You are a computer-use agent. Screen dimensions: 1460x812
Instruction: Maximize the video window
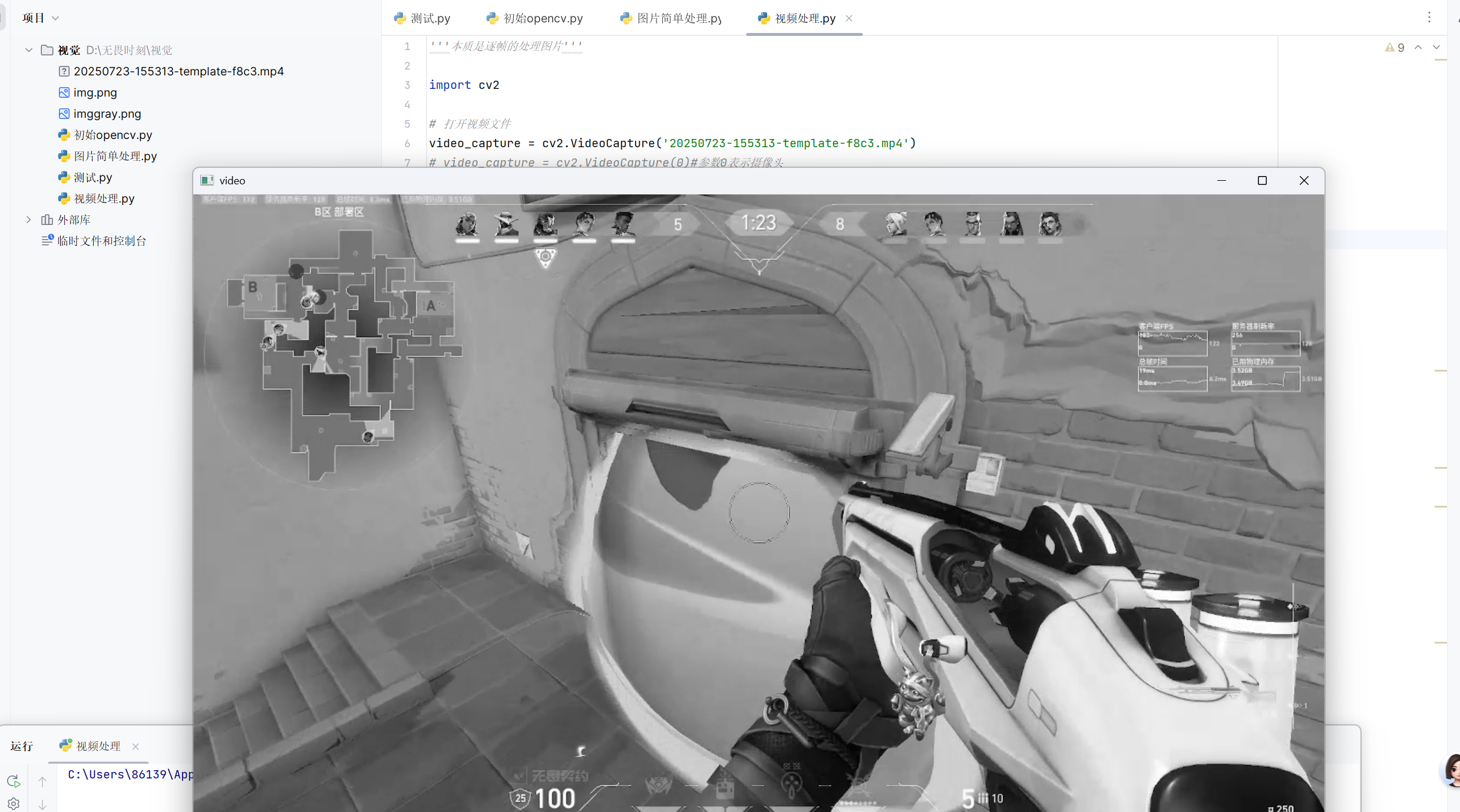pyautogui.click(x=1262, y=181)
